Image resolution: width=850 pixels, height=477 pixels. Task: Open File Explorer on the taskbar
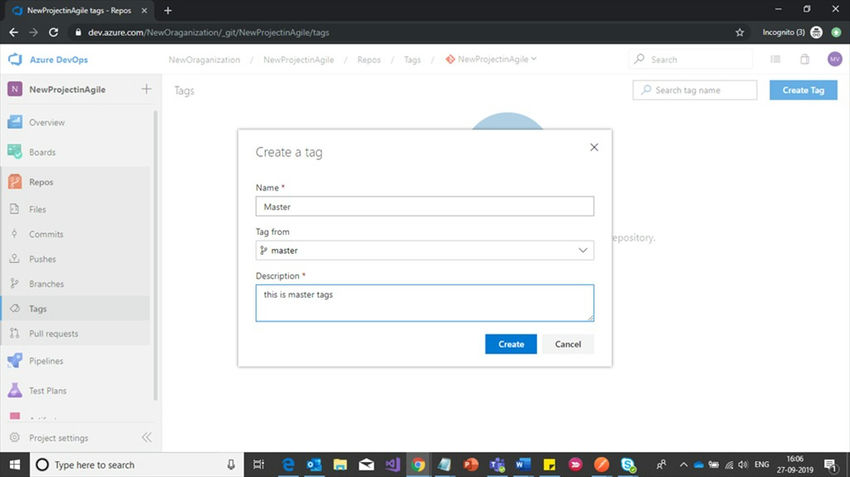[340, 465]
